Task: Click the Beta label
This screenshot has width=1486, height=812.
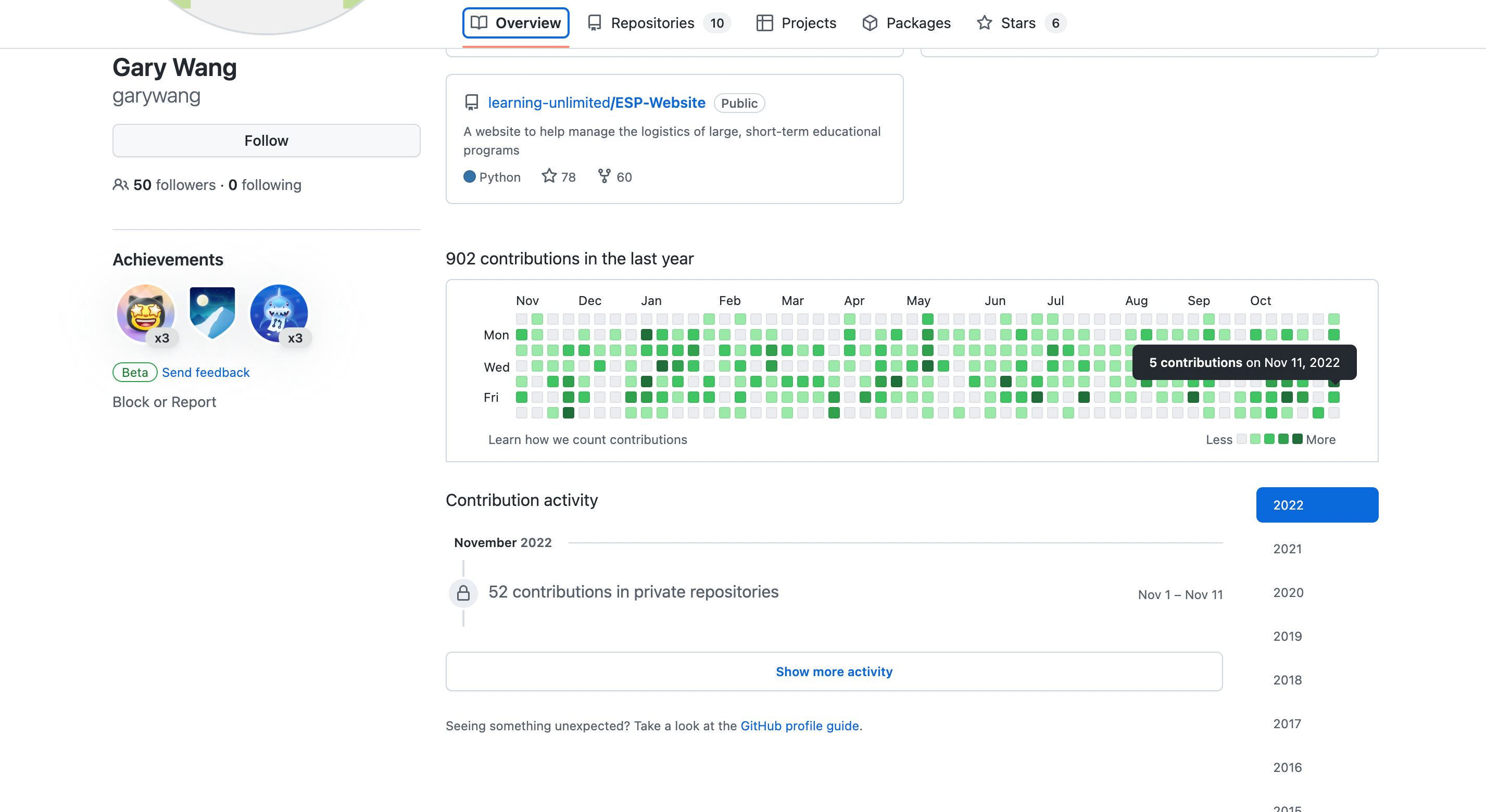Action: point(134,373)
